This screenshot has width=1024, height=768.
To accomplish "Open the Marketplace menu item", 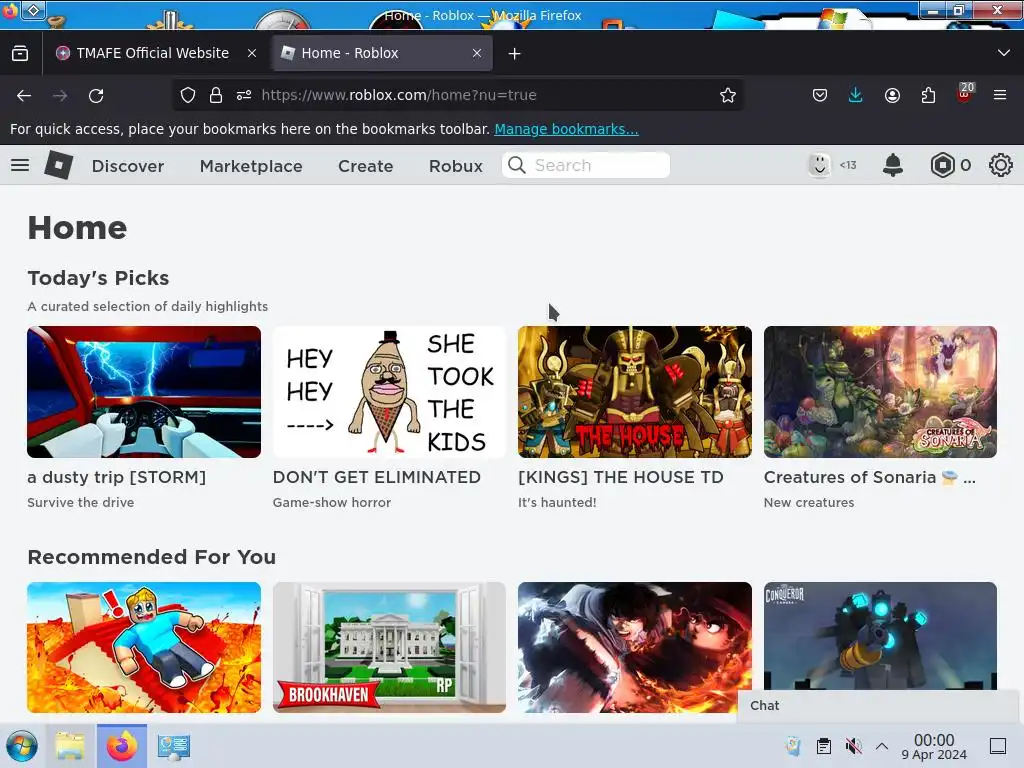I will (x=251, y=166).
